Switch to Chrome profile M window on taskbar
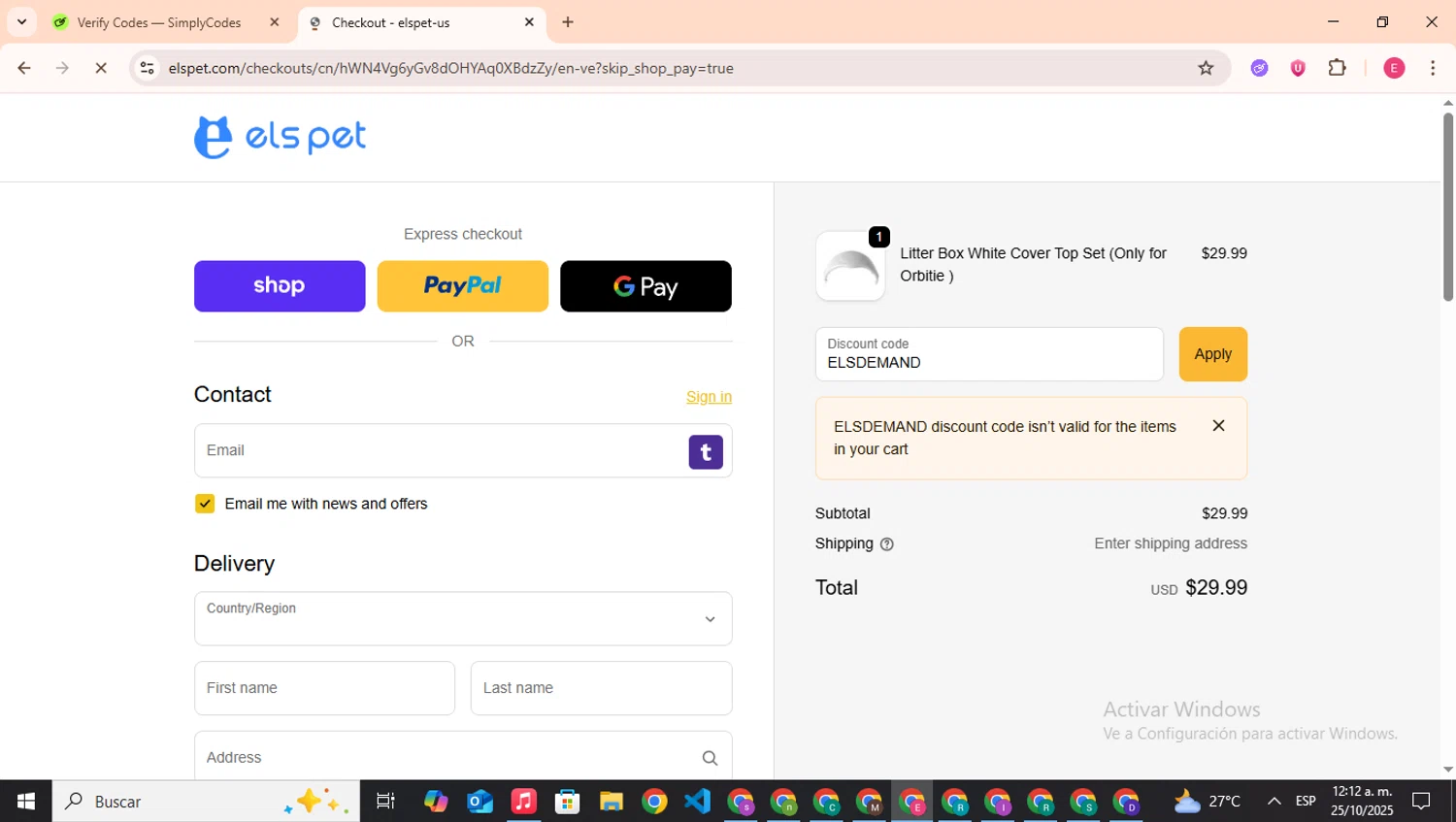Screen dimensions: 1456x822 click(x=870, y=803)
